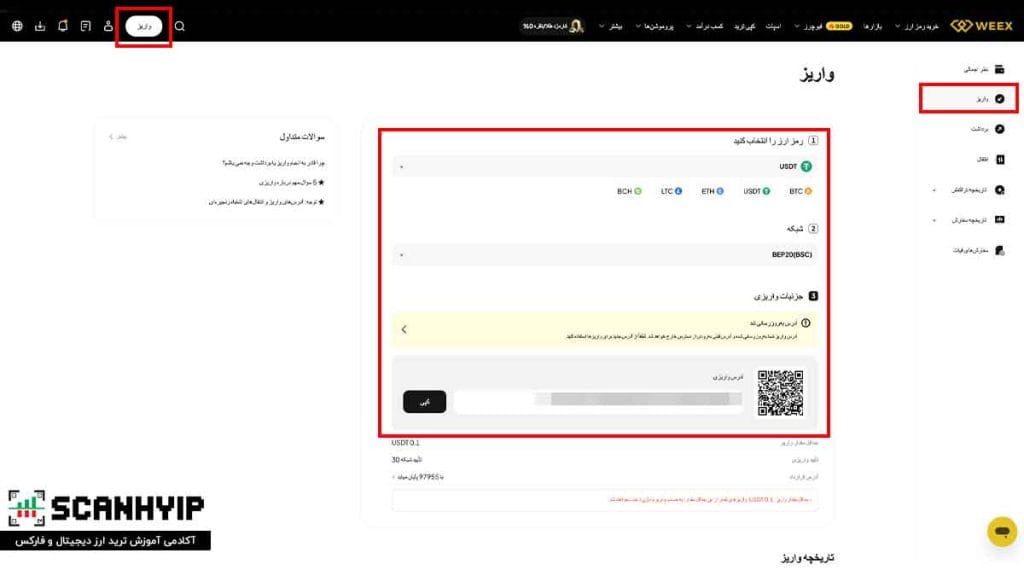1024x576 pixels.
Task: Open the app download icon
Action: 40,26
